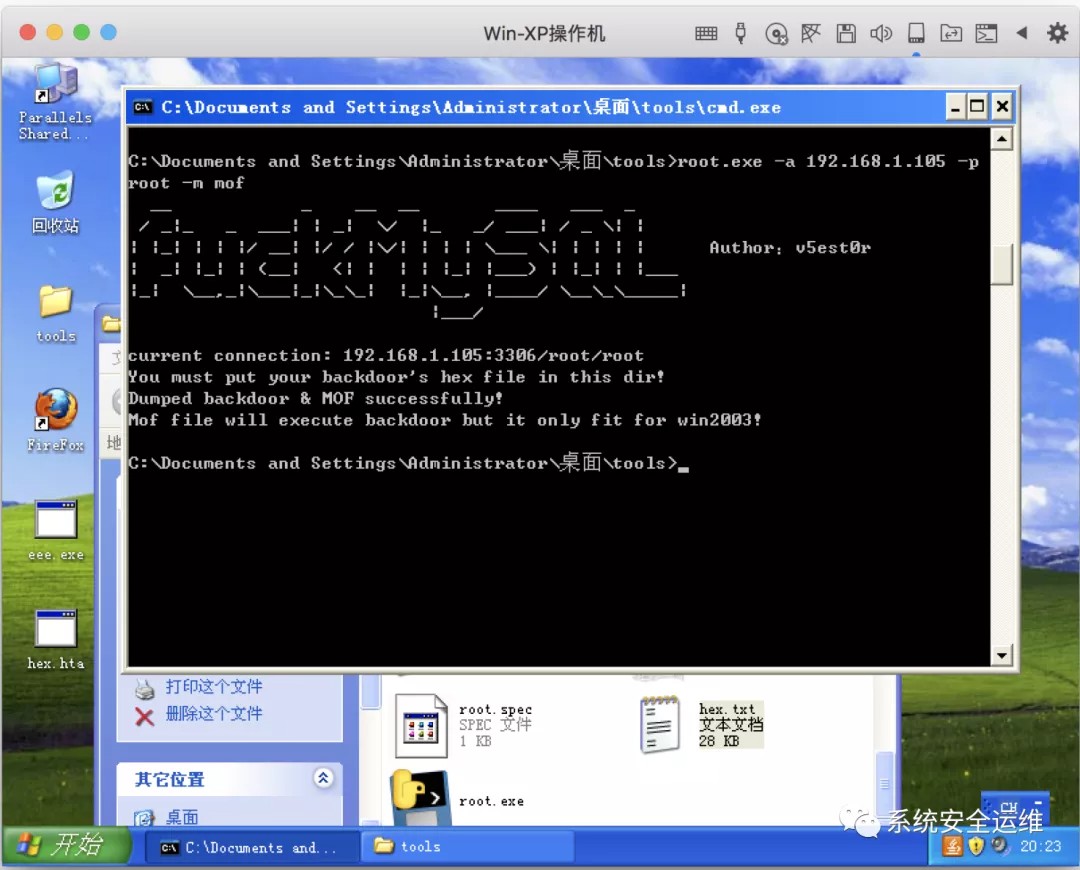Open the cmd window system menu icon
The height and width of the screenshot is (870, 1080).
144,107
